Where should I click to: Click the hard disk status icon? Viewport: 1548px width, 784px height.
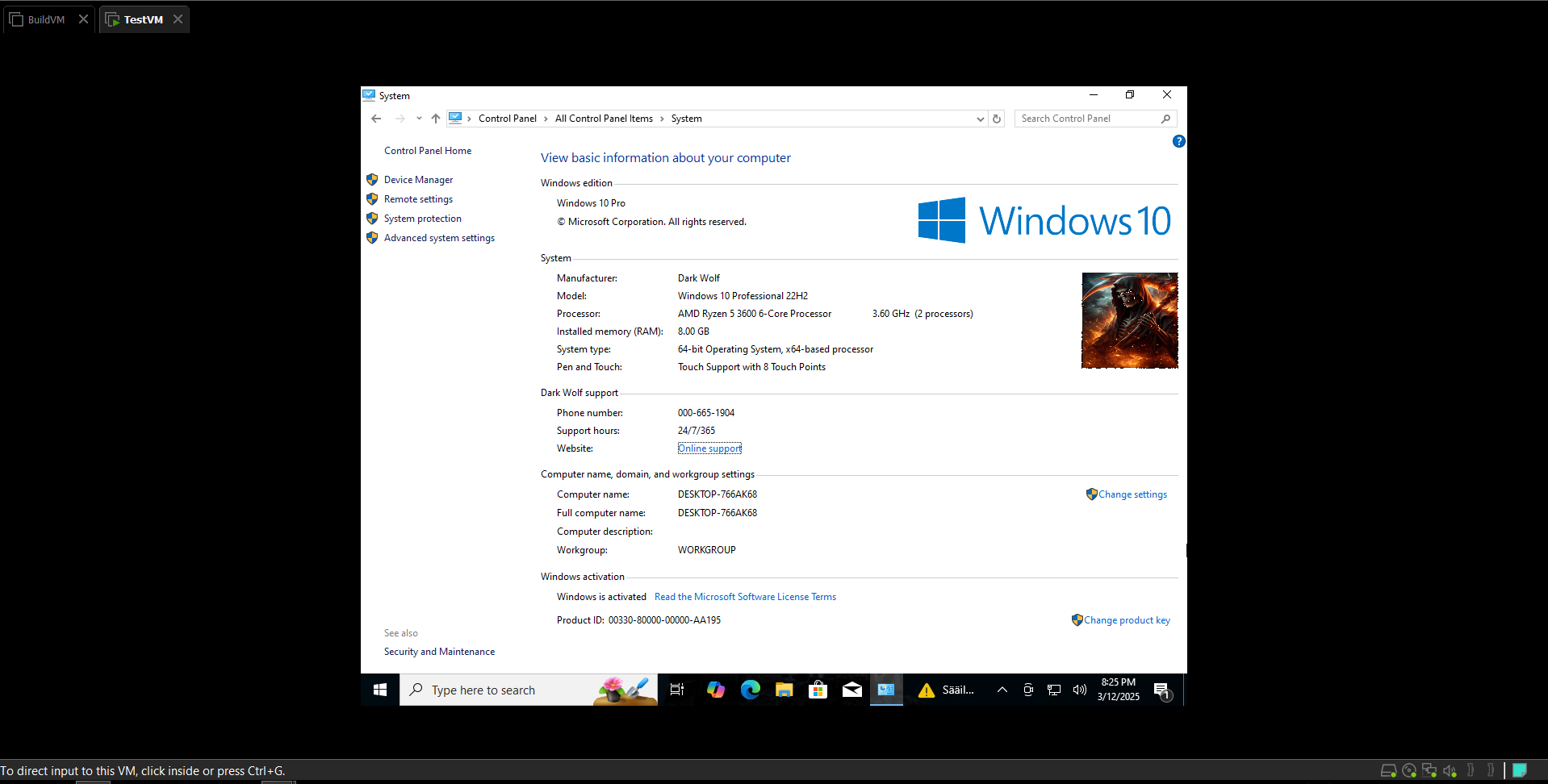tap(1388, 771)
